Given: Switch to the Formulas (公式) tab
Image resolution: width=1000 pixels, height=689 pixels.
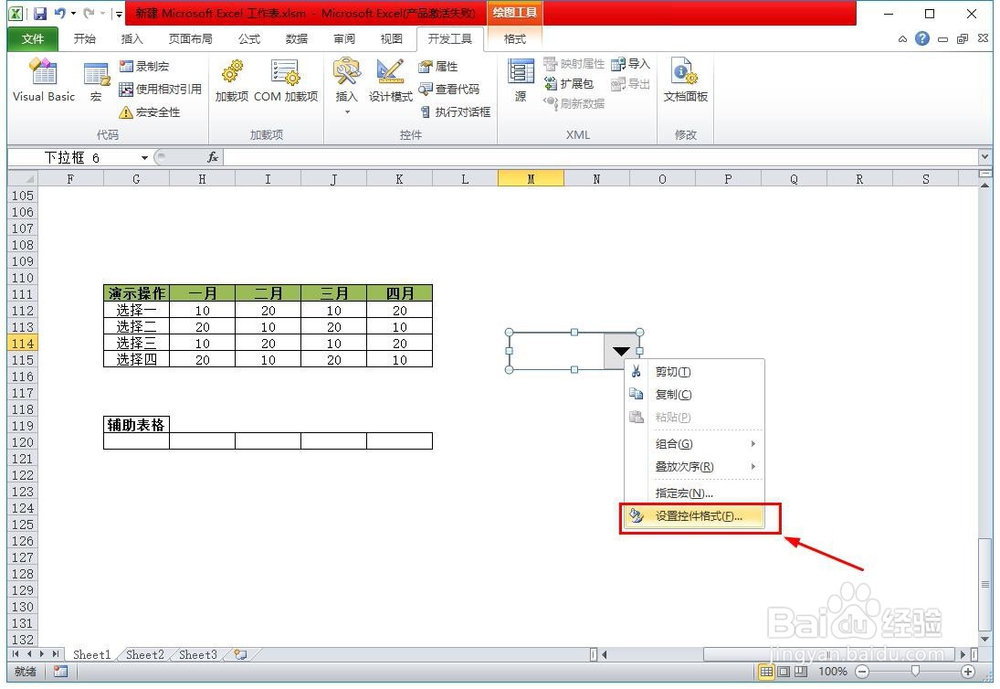Looking at the screenshot, I should (249, 39).
